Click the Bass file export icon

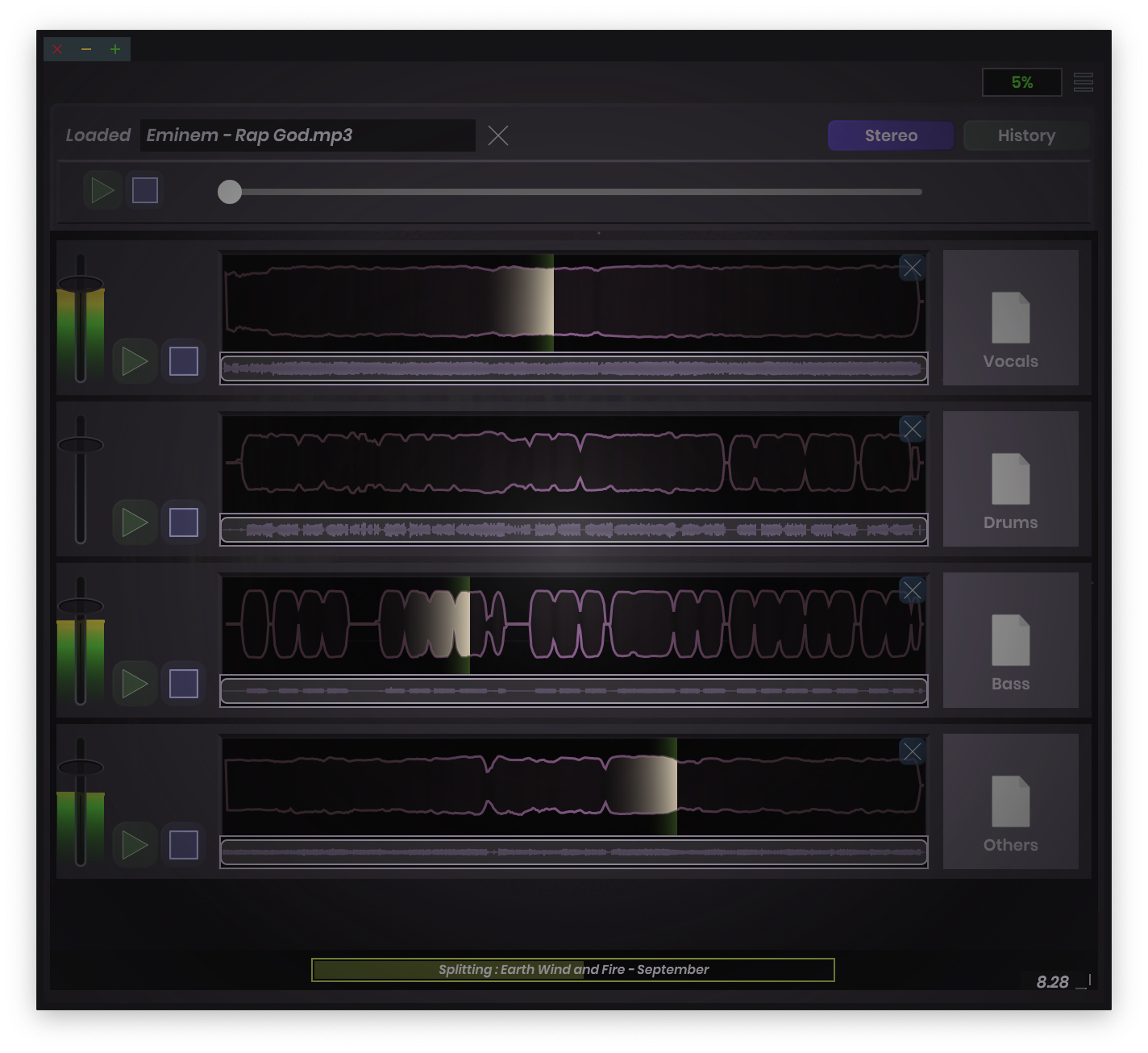point(1010,640)
